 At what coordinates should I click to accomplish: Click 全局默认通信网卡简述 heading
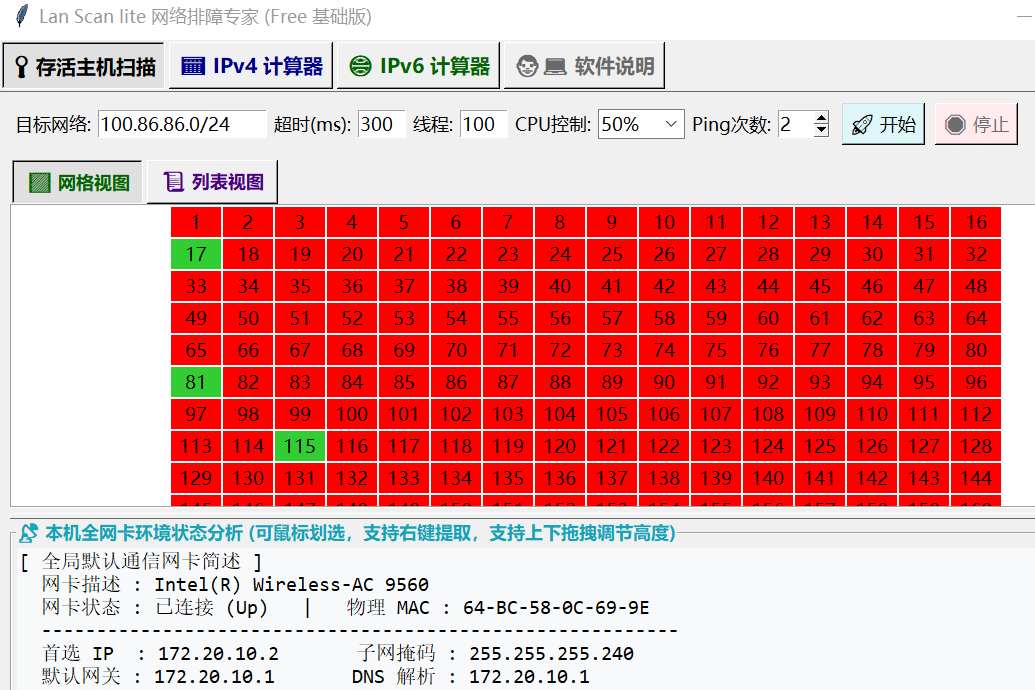141,561
